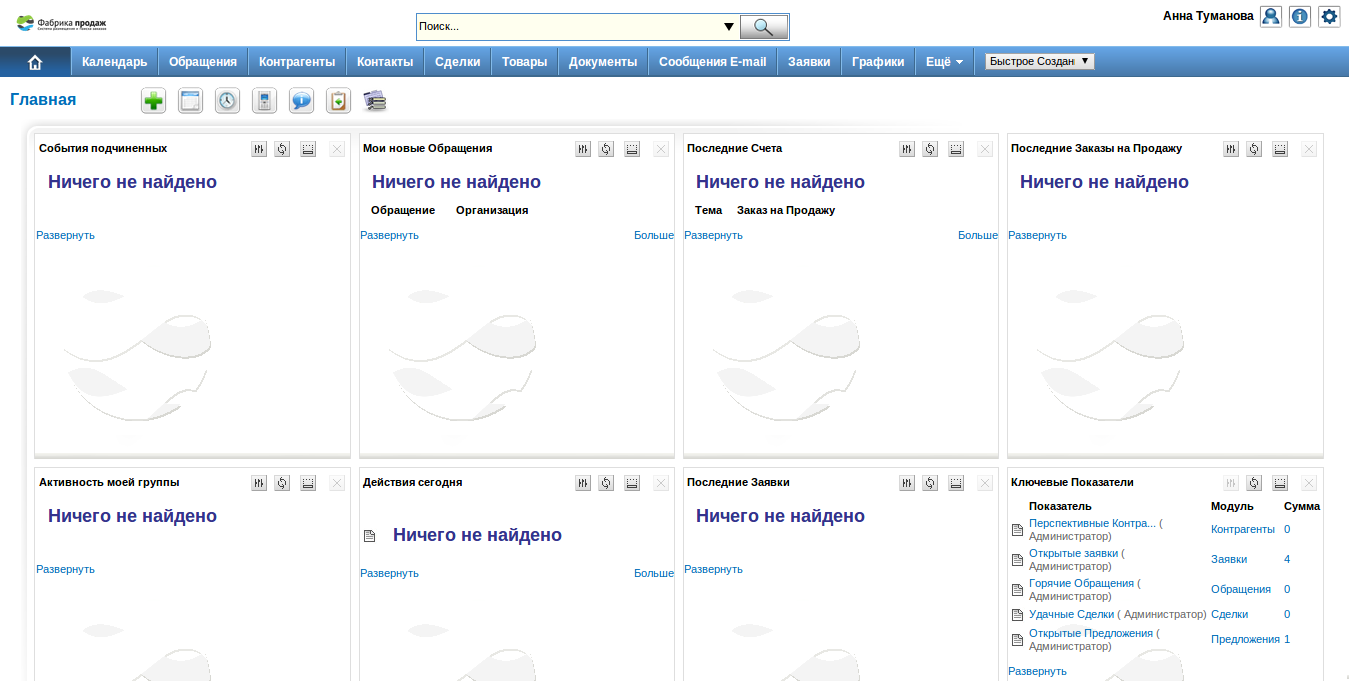Go to Сообщения E-mail
The width and height of the screenshot is (1349, 681).
click(713, 62)
